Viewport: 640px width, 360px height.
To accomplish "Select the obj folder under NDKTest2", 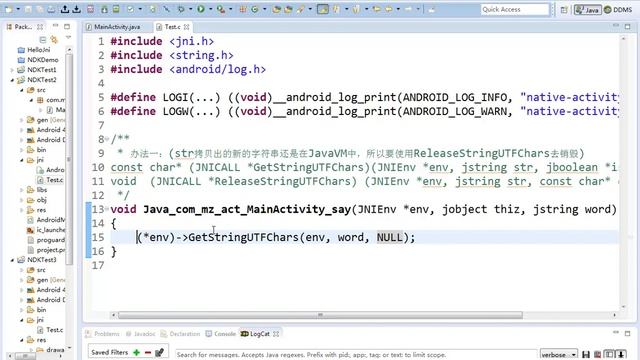I will [x=37, y=200].
